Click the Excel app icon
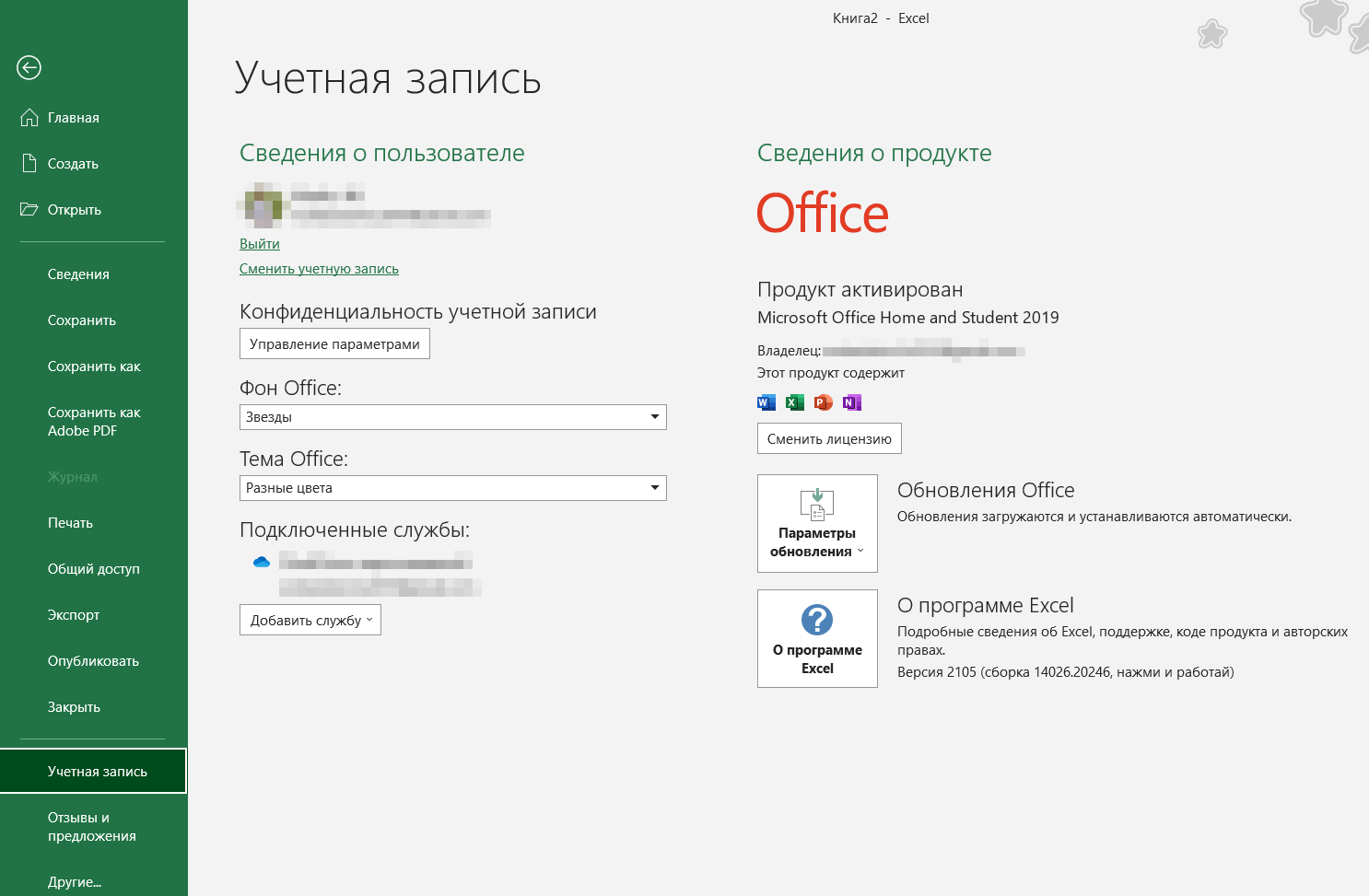 [x=795, y=402]
